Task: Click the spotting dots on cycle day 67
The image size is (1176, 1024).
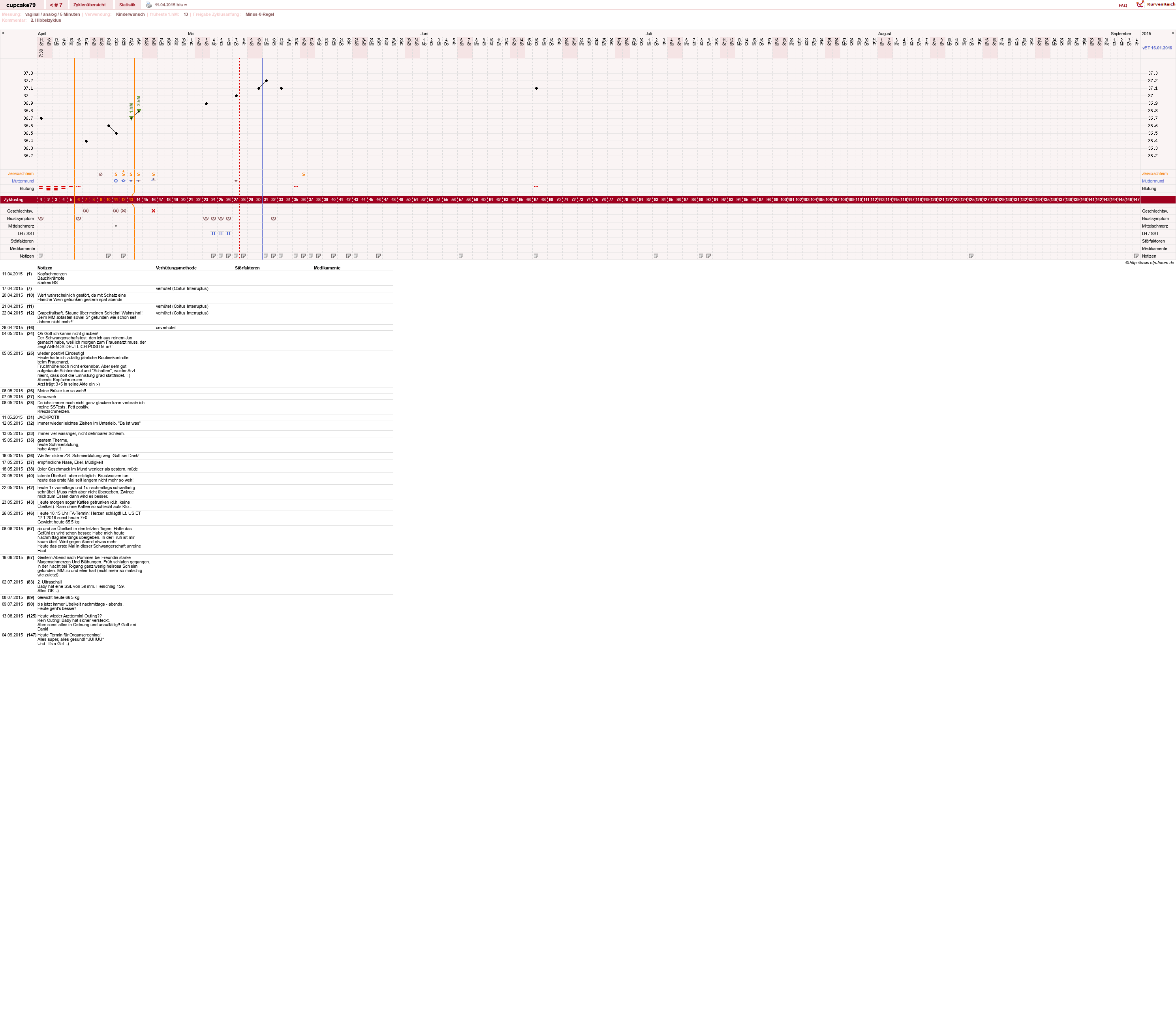Action: coord(536,187)
